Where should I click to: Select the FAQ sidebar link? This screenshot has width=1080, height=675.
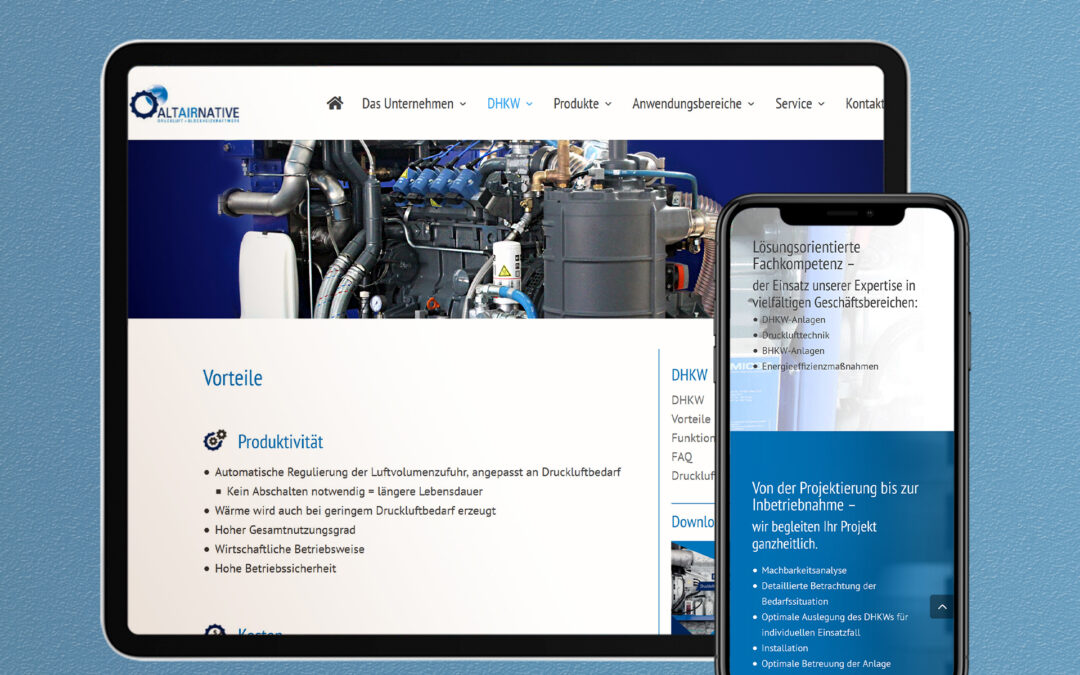pos(681,457)
